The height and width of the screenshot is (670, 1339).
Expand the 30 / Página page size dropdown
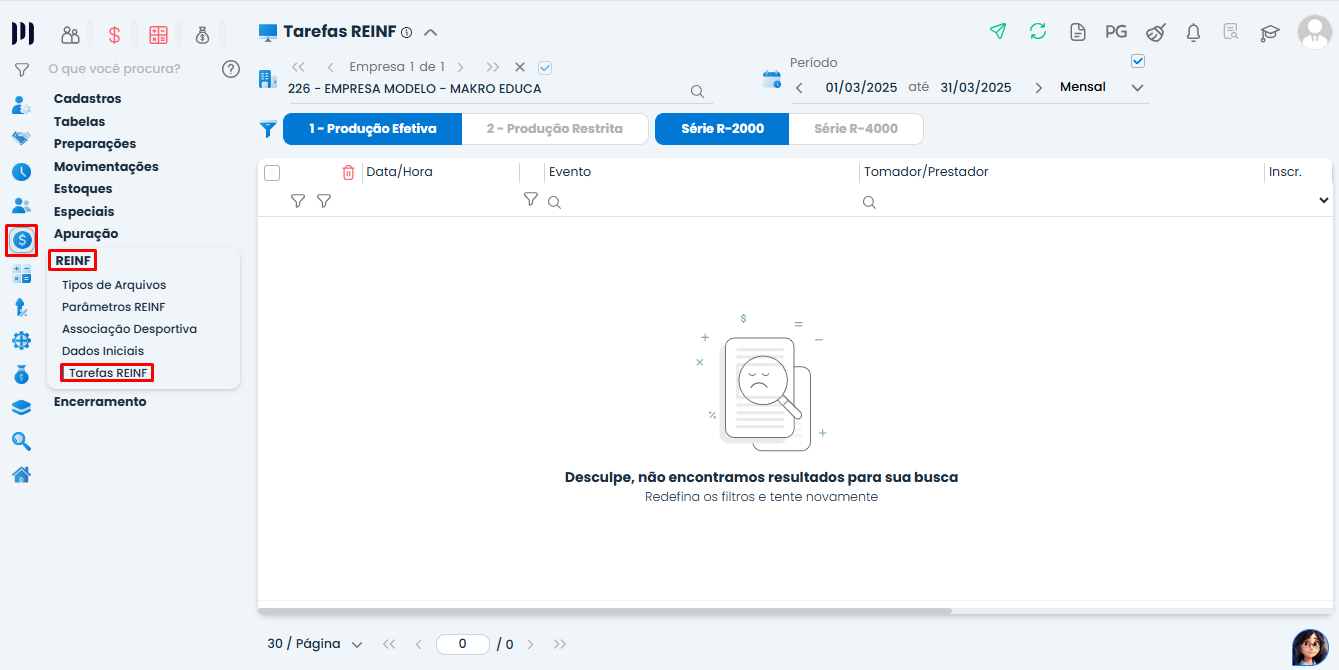click(x=314, y=644)
